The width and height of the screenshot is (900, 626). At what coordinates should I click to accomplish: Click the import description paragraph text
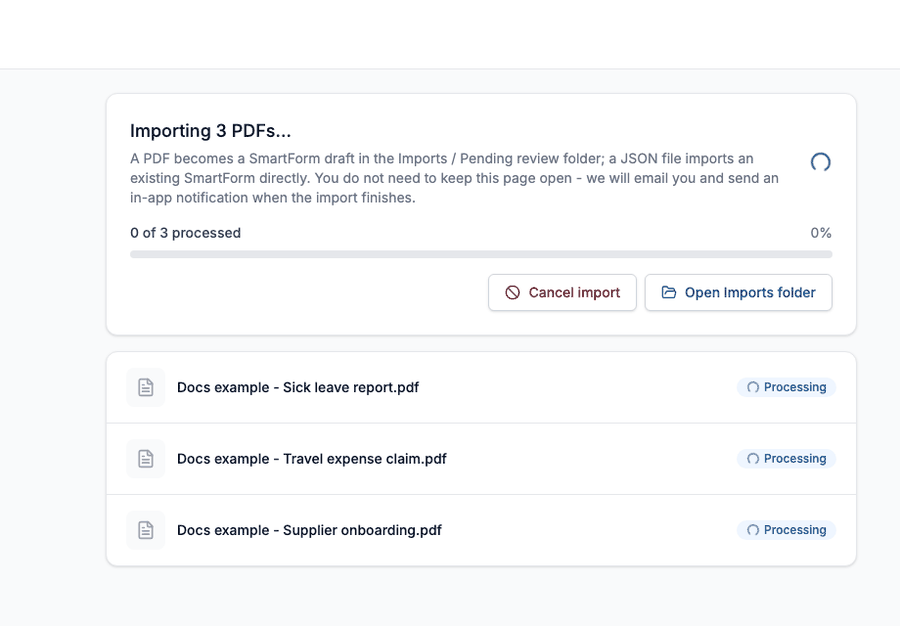click(x=455, y=178)
